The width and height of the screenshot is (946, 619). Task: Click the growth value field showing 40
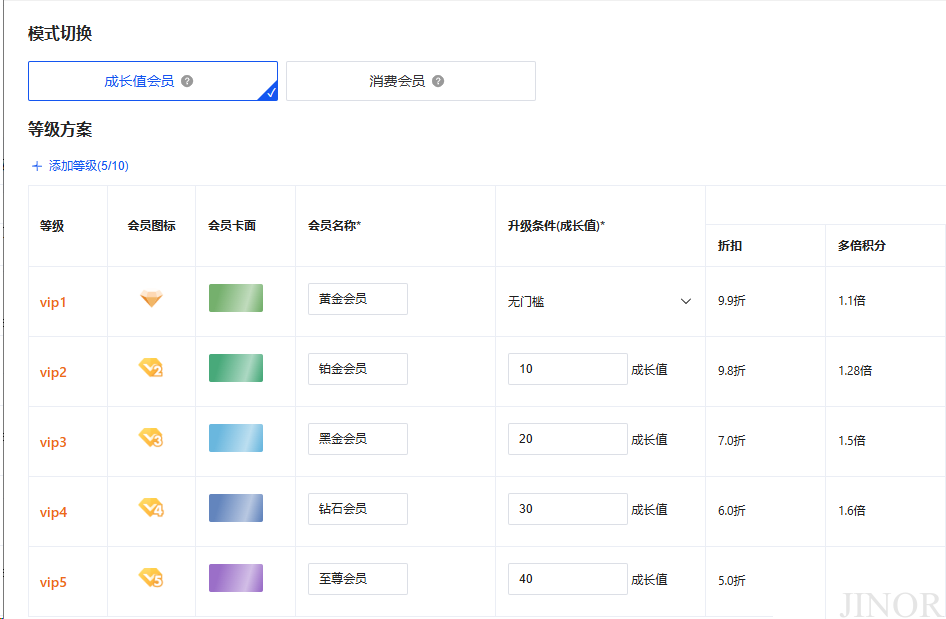point(568,579)
